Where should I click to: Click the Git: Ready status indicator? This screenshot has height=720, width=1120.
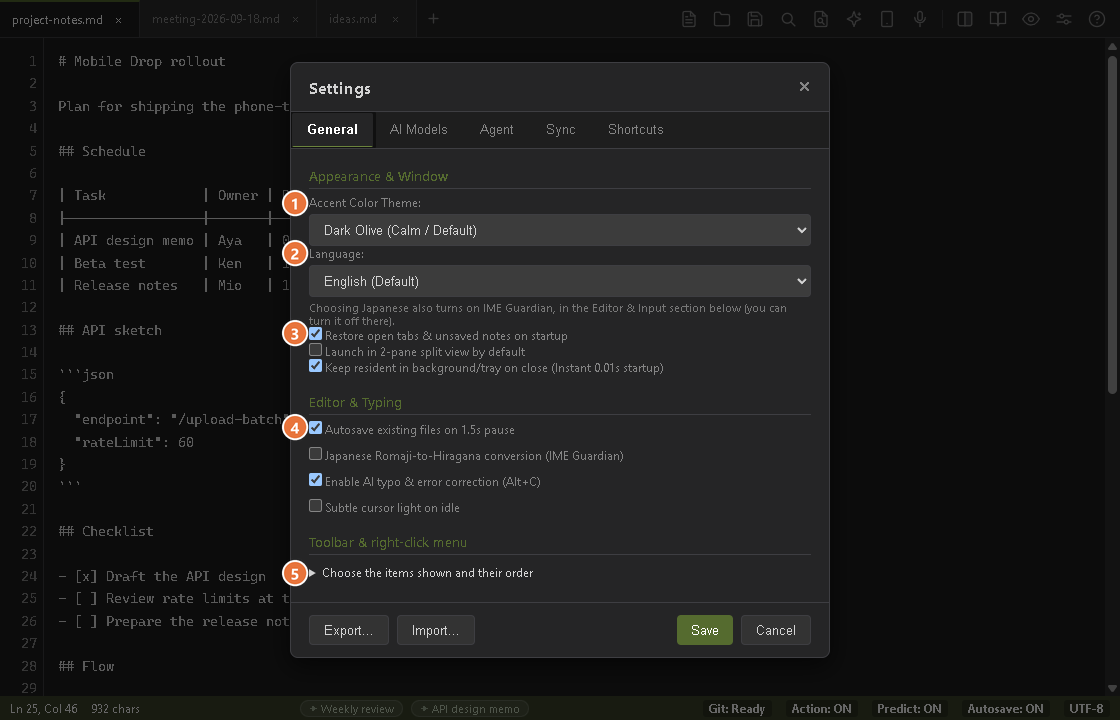736,709
